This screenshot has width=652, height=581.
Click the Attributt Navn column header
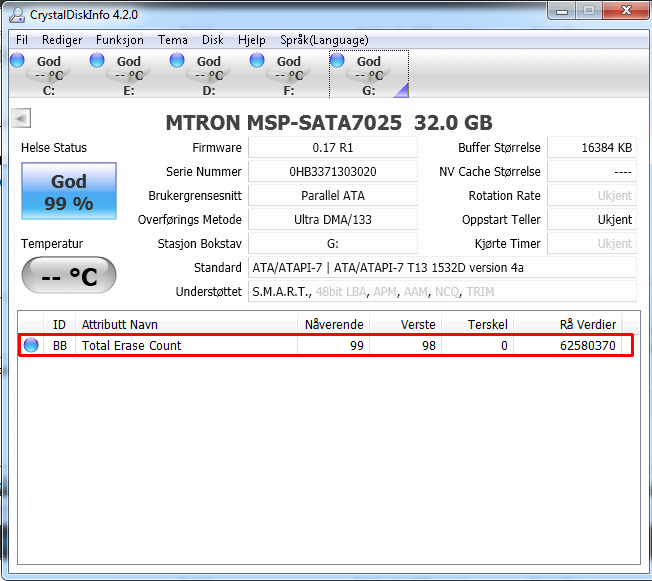click(x=186, y=324)
